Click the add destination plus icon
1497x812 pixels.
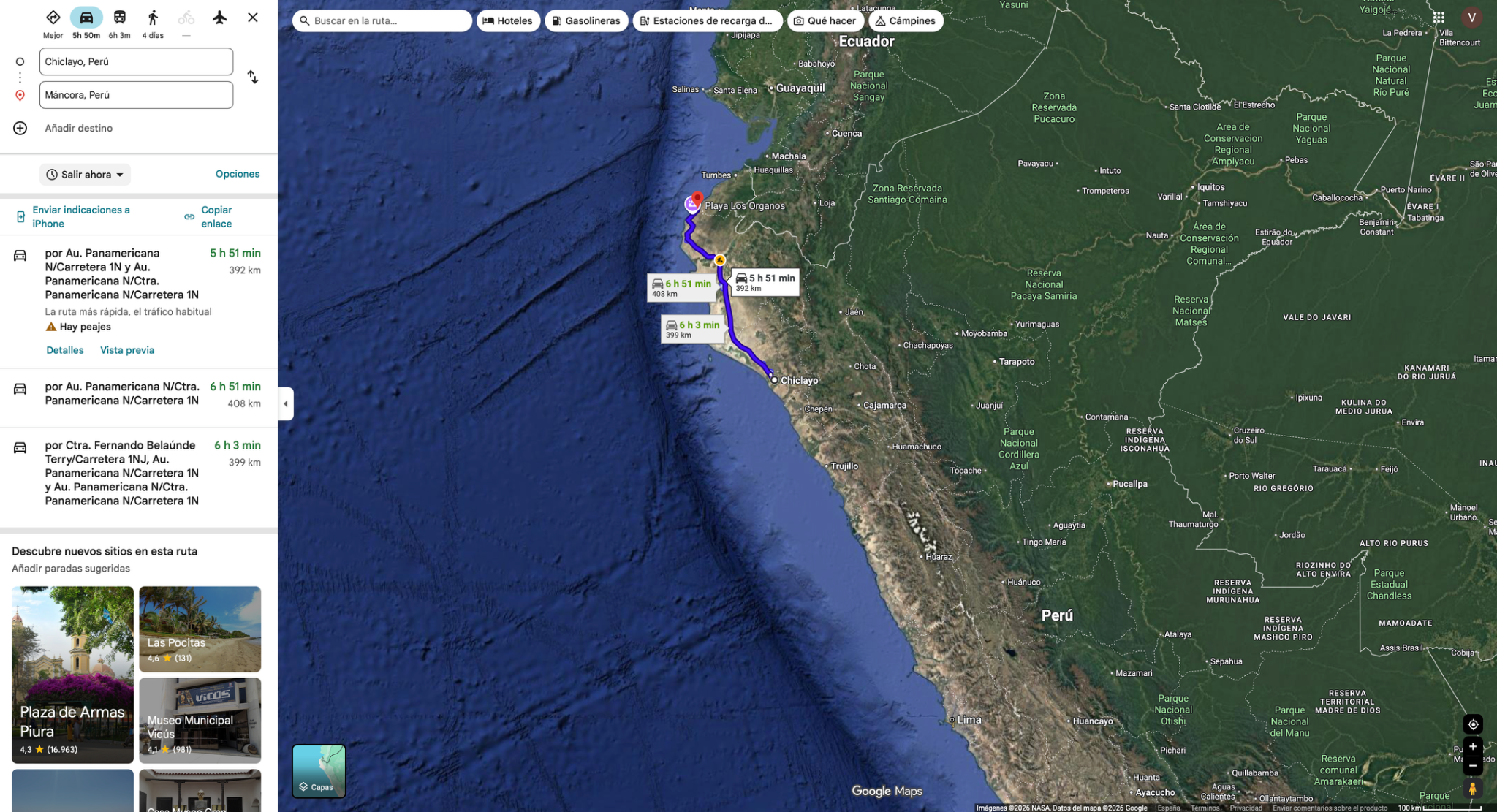point(20,128)
